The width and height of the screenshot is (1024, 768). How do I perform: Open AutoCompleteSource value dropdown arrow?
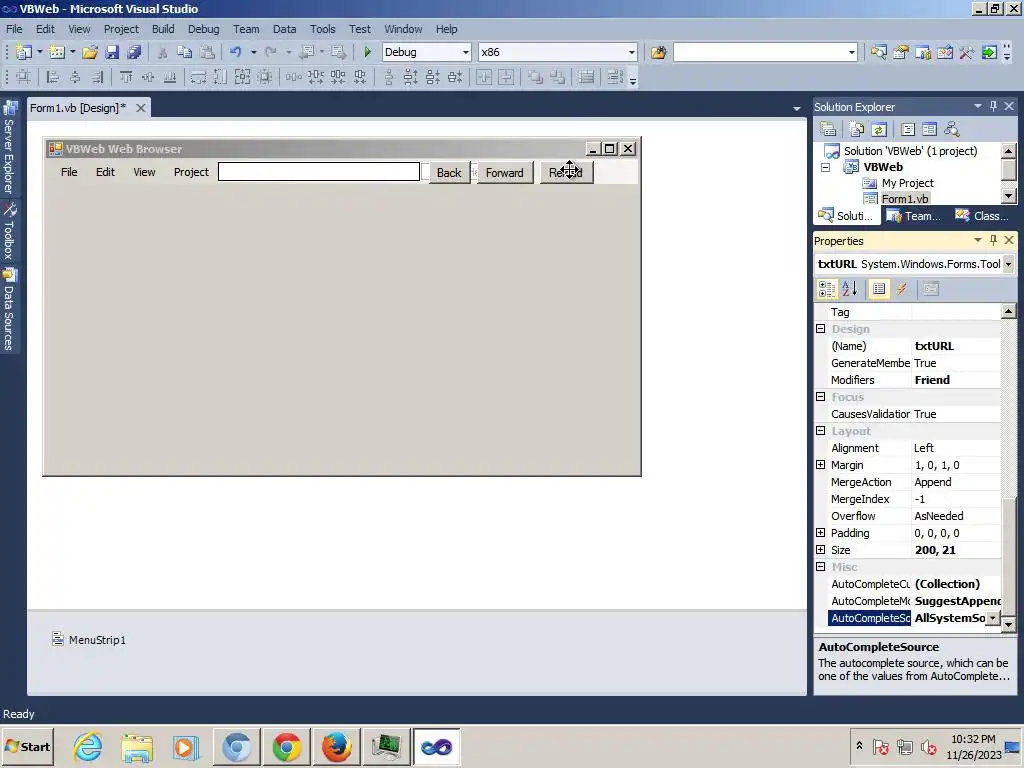click(x=993, y=618)
